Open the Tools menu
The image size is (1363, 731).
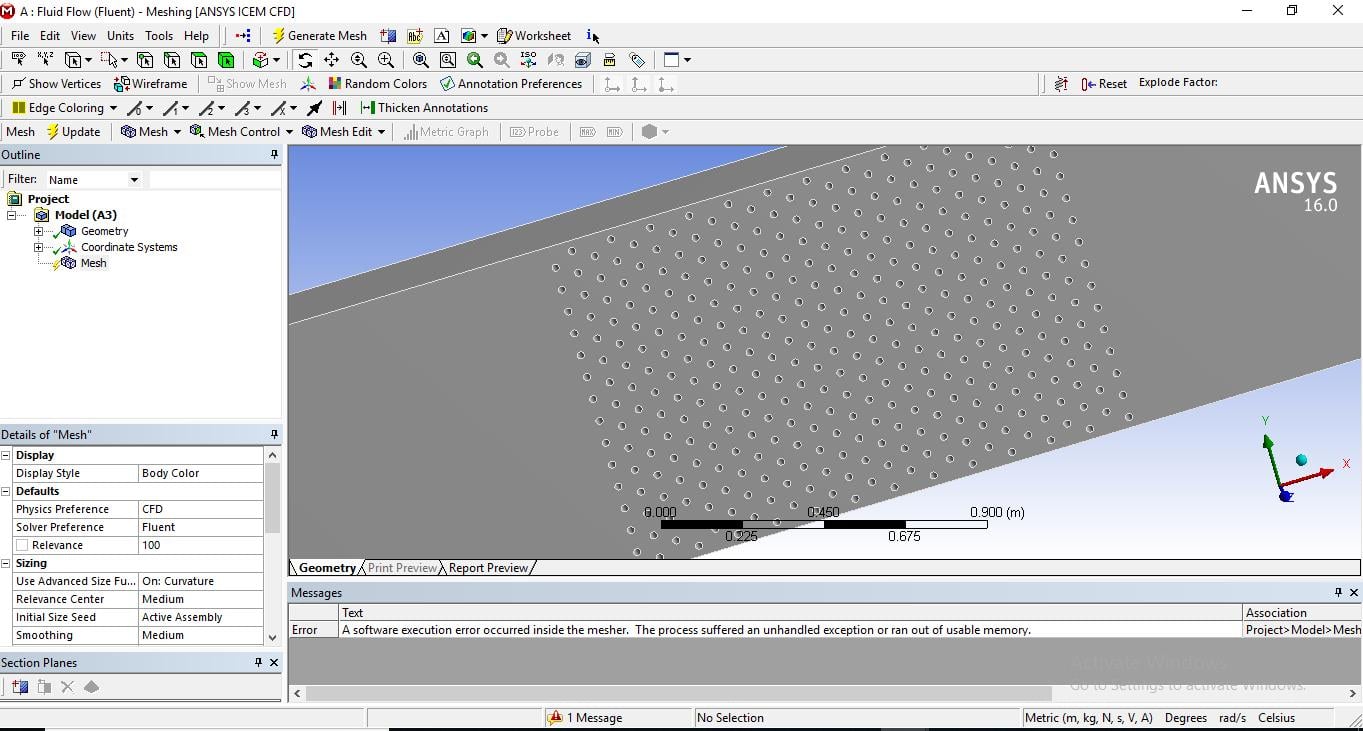pyautogui.click(x=158, y=35)
